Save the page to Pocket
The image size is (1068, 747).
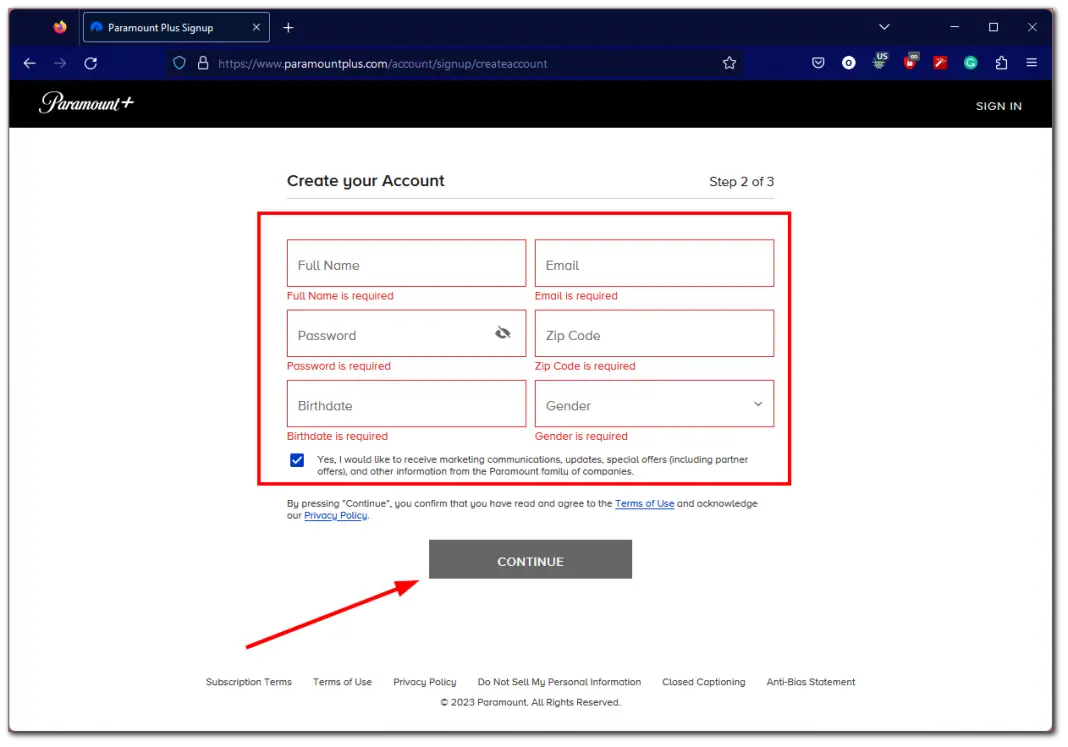[x=818, y=62]
